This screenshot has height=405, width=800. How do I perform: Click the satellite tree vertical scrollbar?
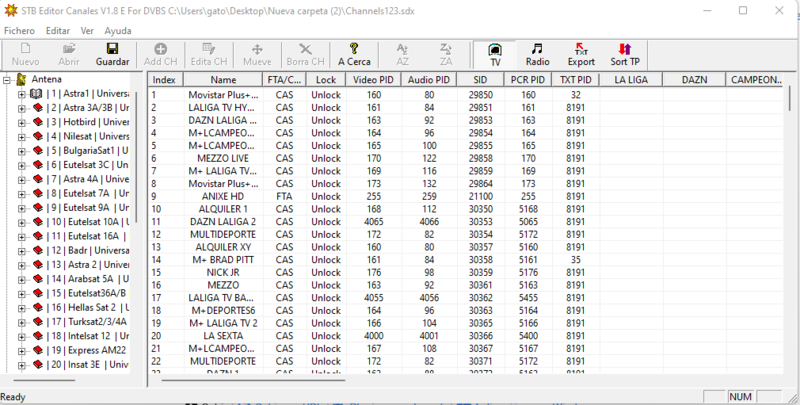click(136, 156)
